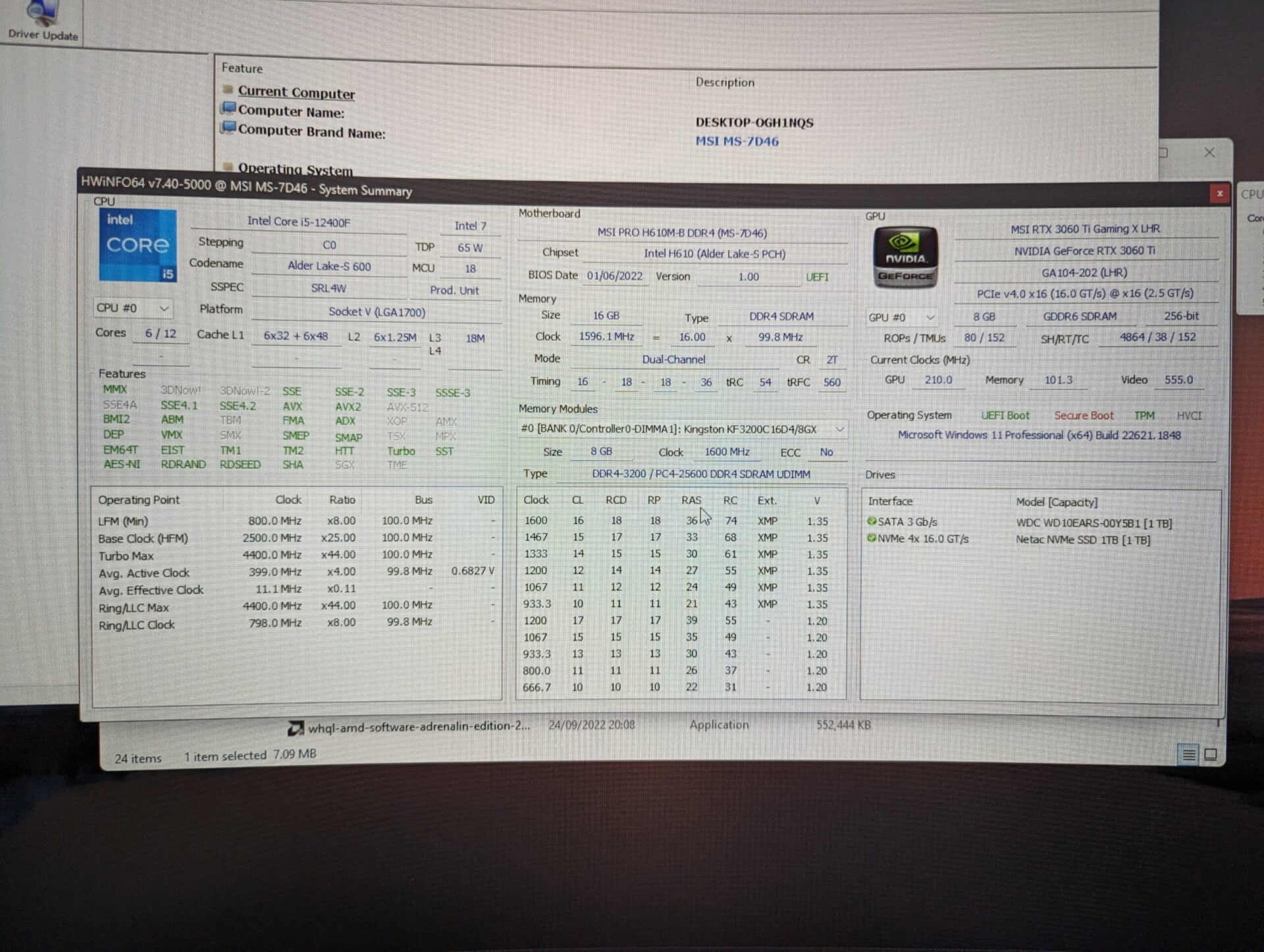The width and height of the screenshot is (1264, 952).
Task: Click the memory size 16 GB field
Action: click(606, 316)
